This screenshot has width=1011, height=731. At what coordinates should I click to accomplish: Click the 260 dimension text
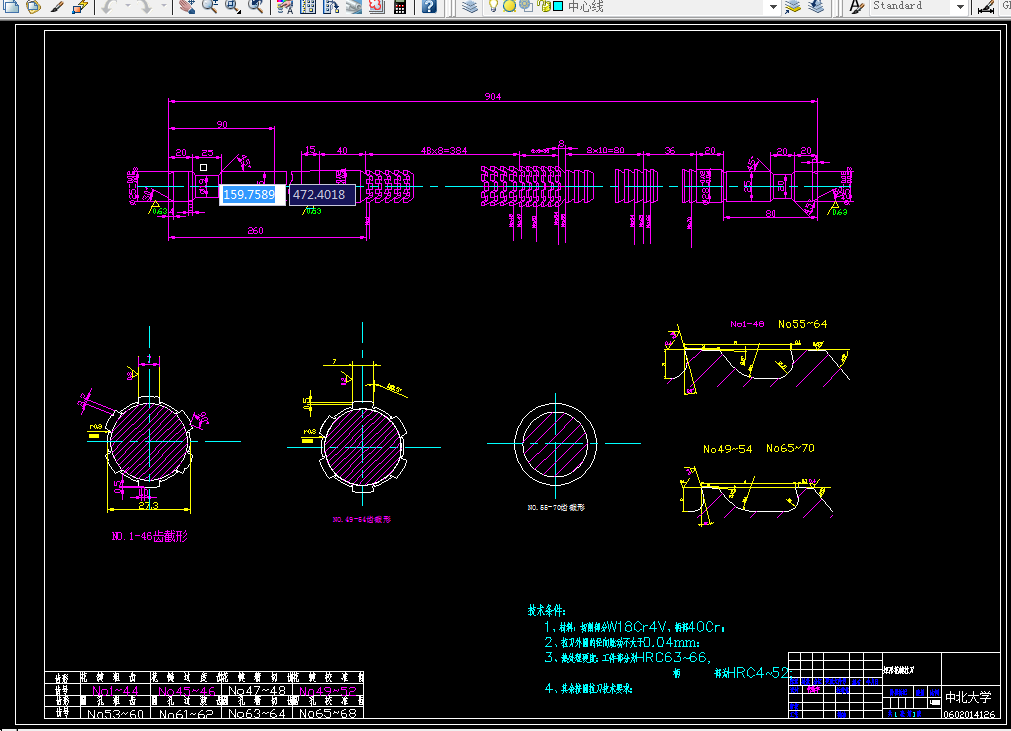click(x=255, y=230)
